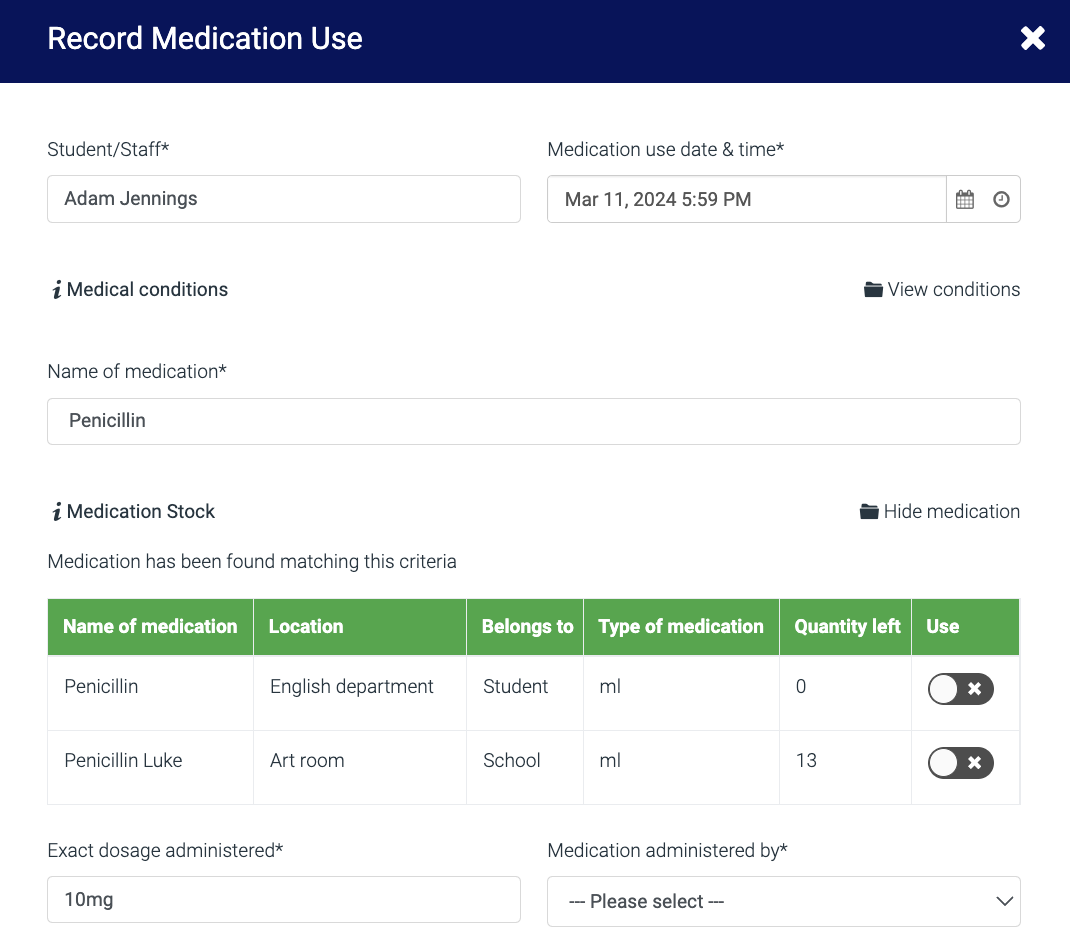Click the folder icon next to Hide medication
Viewport: 1070px width, 946px height.
(869, 510)
